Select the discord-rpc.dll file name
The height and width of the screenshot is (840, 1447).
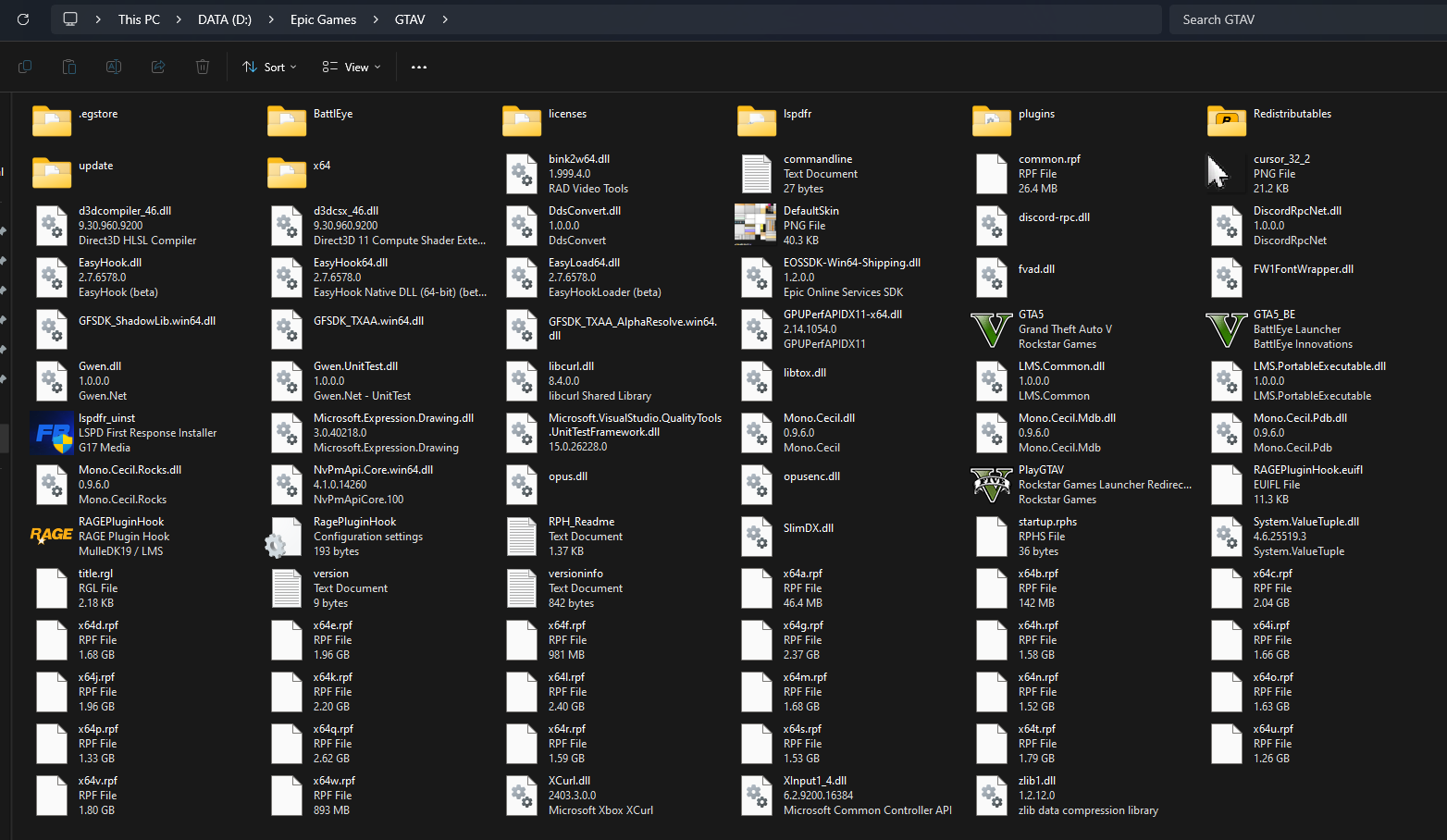tap(1054, 217)
